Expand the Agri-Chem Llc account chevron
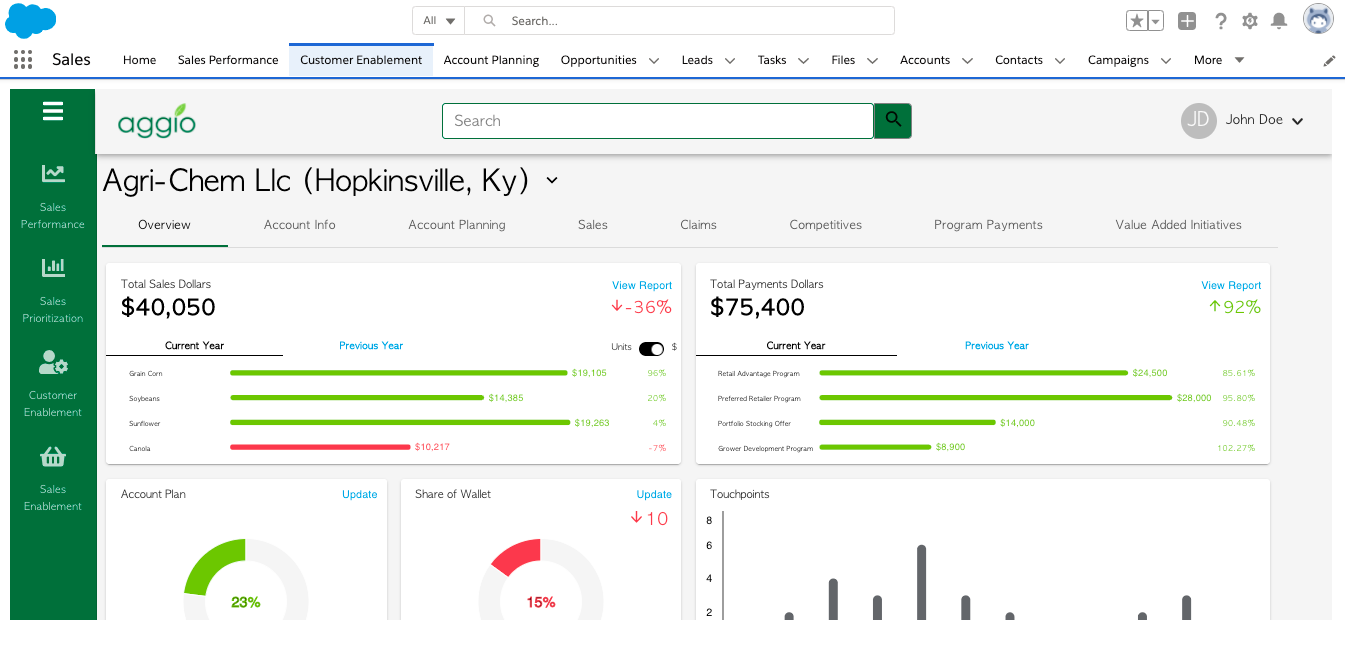Screen dimensions: 1345x660 [x=552, y=181]
